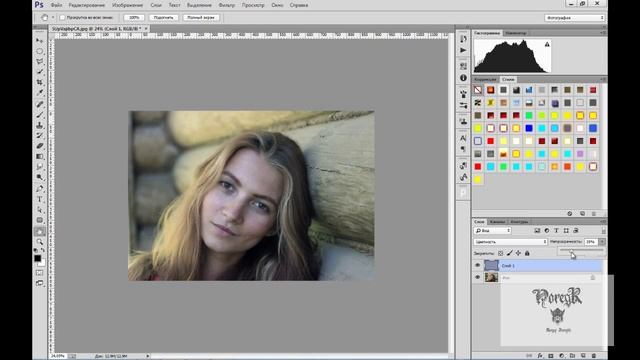Select the Crop tool

pyautogui.click(x=40, y=82)
